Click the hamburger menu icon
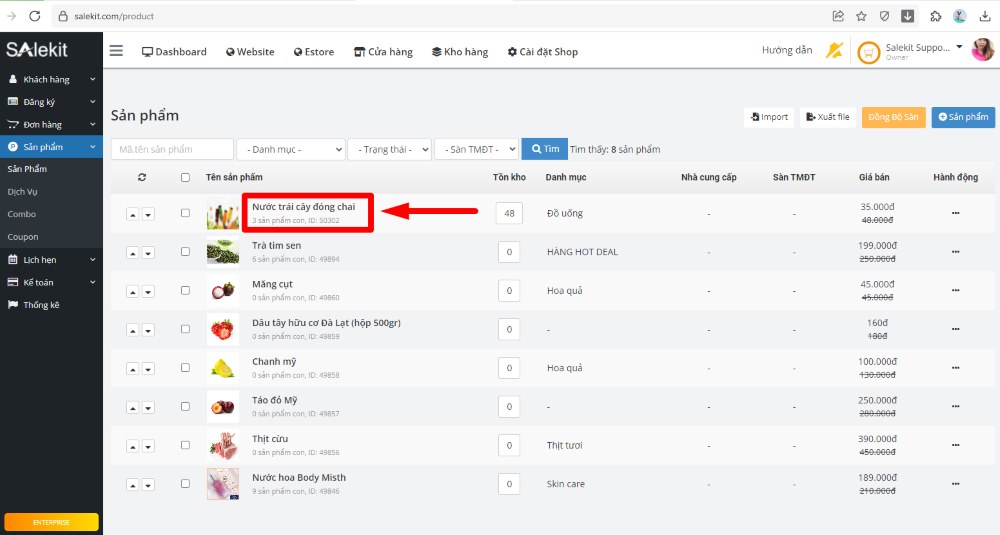This screenshot has width=1000, height=535. point(116,51)
